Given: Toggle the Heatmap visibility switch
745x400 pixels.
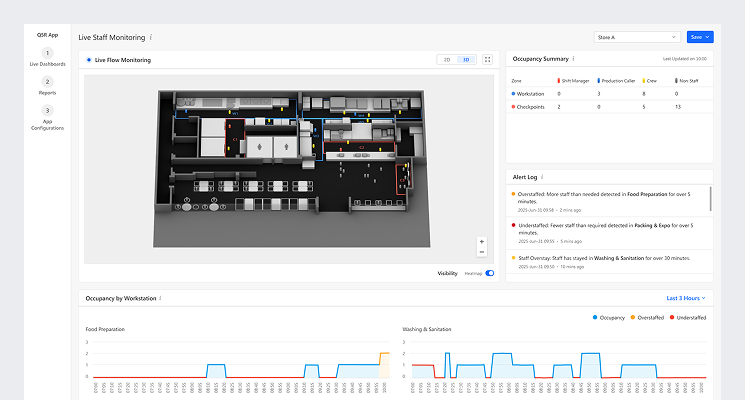Looking at the screenshot, I should pyautogui.click(x=490, y=272).
